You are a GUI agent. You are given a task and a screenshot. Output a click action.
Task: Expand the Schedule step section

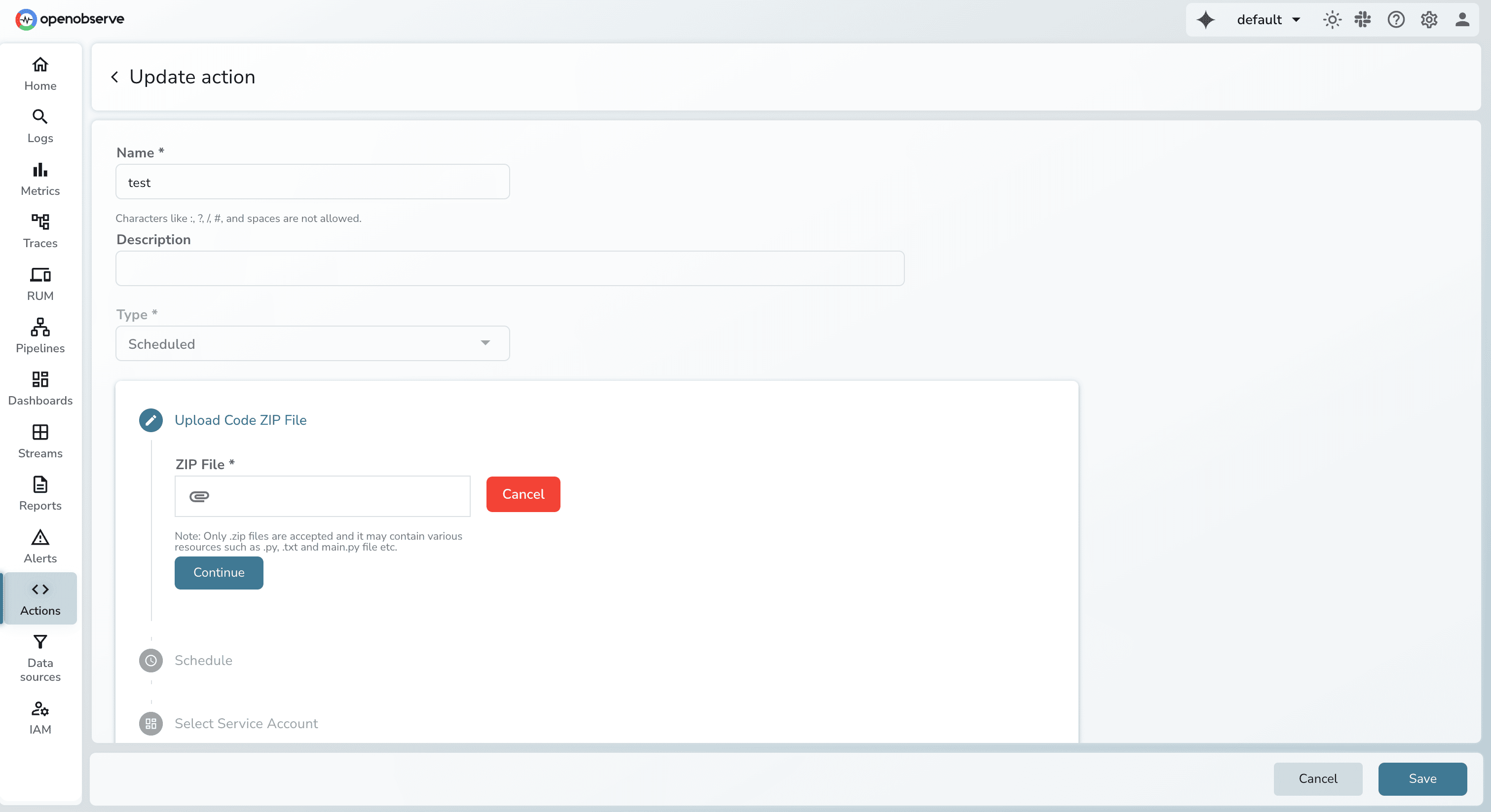click(x=203, y=661)
